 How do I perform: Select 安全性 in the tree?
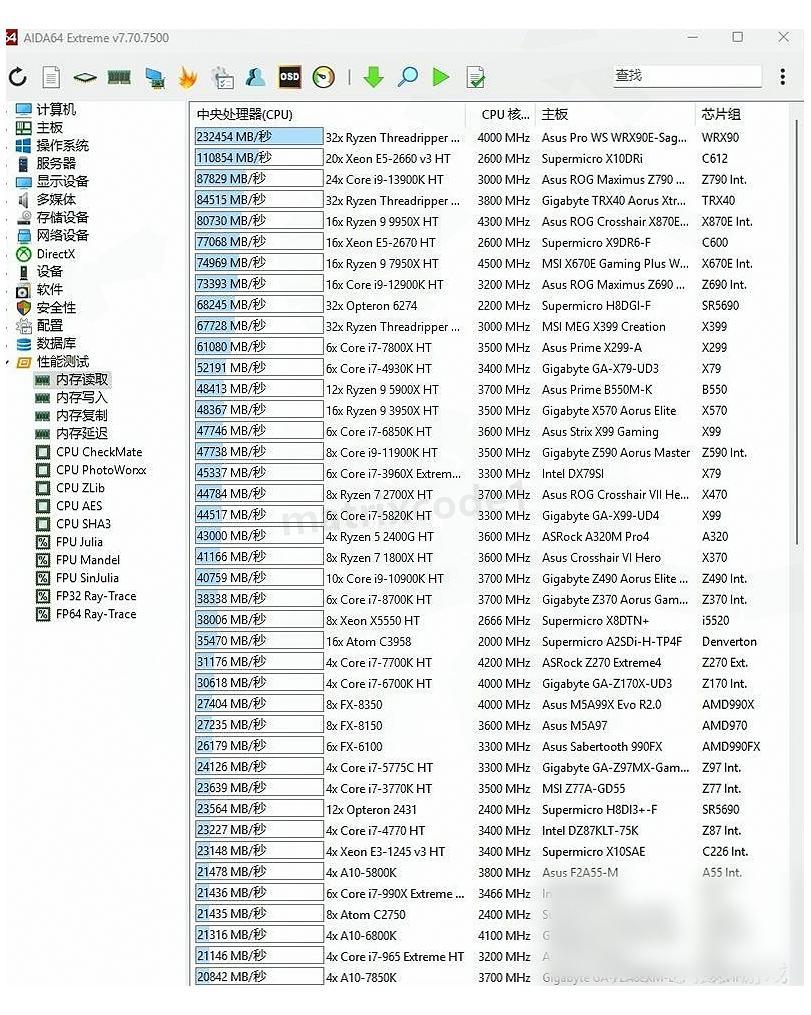56,307
